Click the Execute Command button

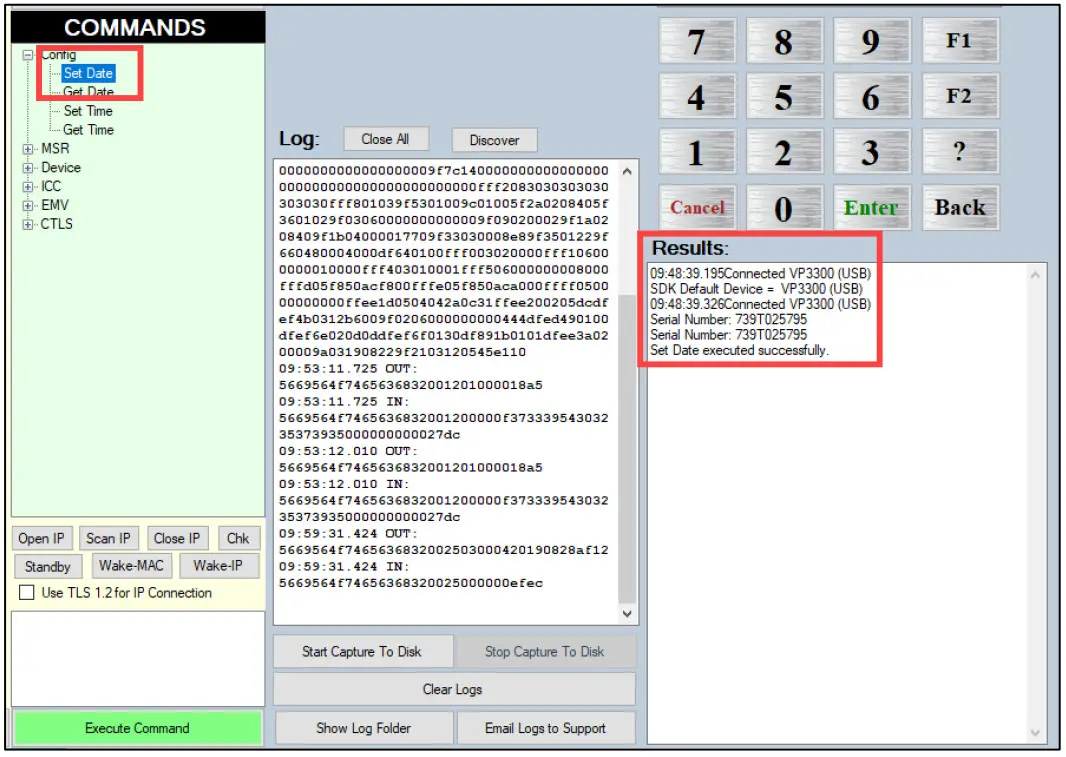pos(136,728)
